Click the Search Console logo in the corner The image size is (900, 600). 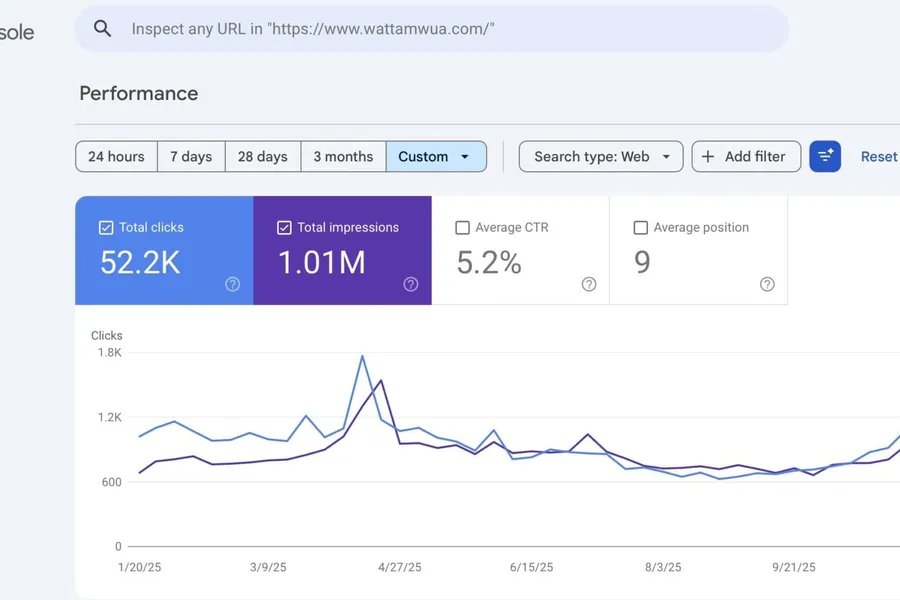coord(17,30)
